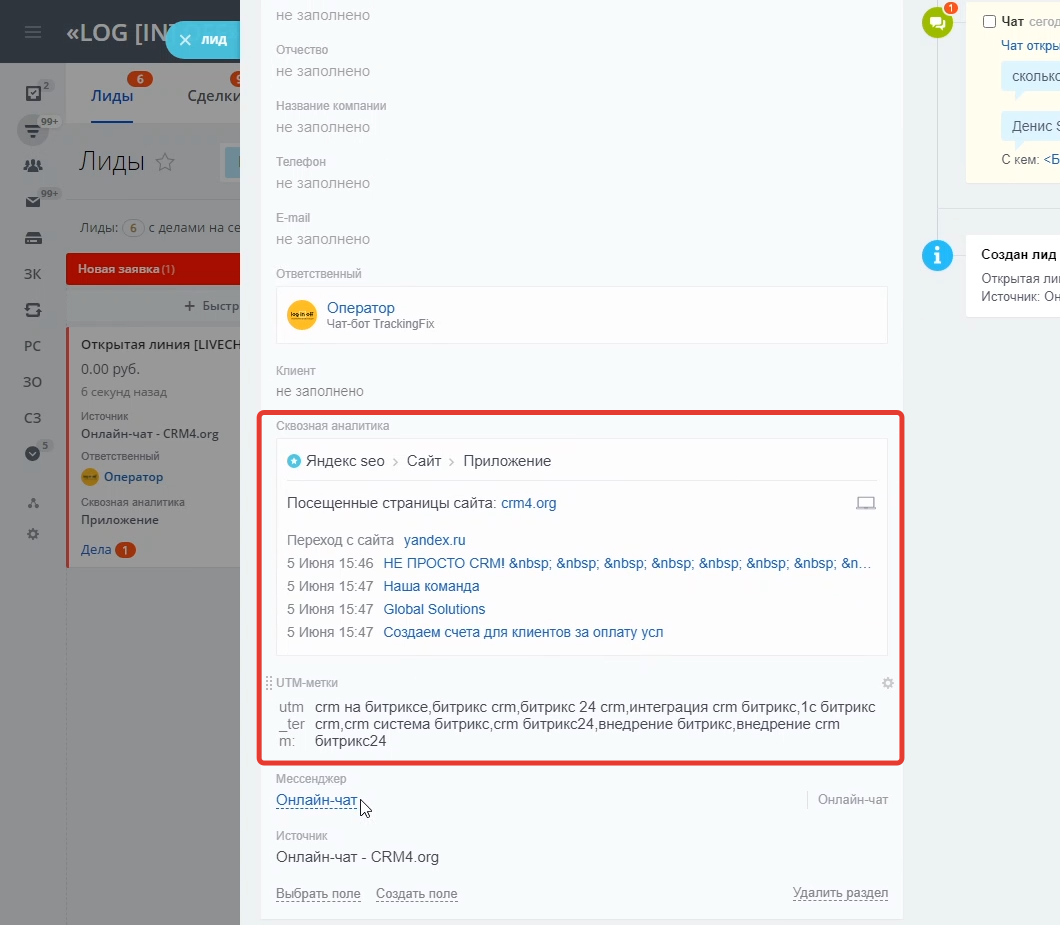This screenshot has height=925, width=1060.
Task: Click the Телефон не заполнено field
Action: coord(322,183)
